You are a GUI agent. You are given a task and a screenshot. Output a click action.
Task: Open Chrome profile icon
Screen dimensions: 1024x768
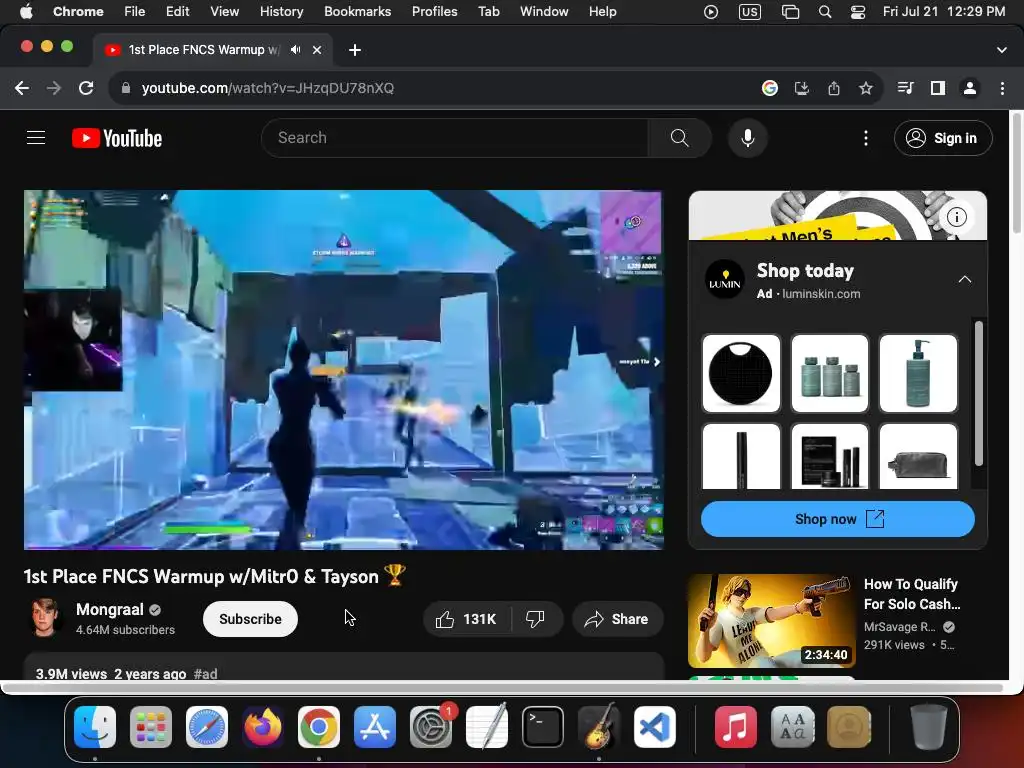coord(970,88)
